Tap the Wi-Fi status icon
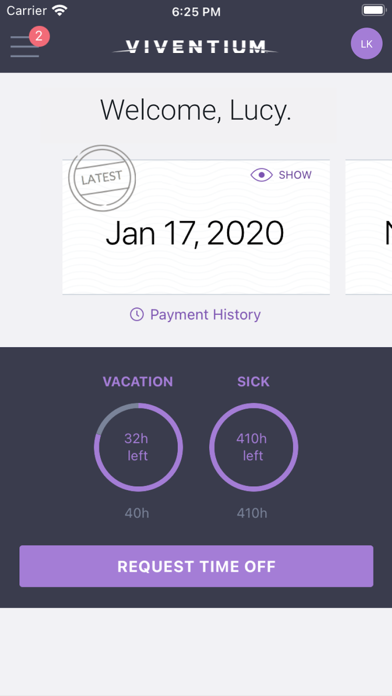The image size is (392, 696). point(59,11)
